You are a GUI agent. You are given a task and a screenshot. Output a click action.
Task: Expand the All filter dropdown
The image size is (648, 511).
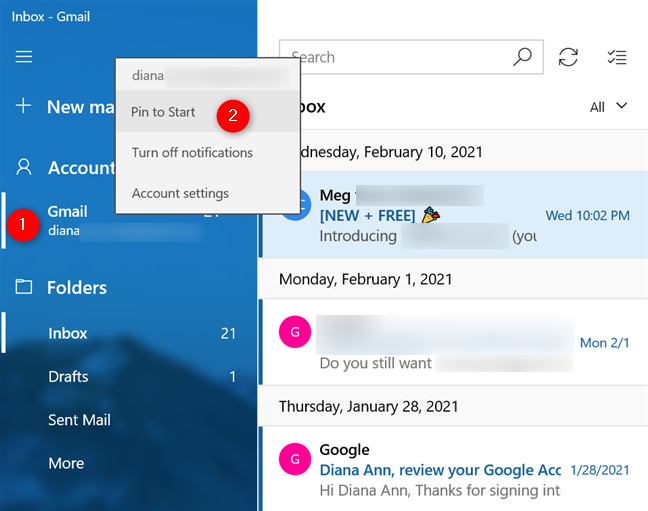[x=608, y=107]
